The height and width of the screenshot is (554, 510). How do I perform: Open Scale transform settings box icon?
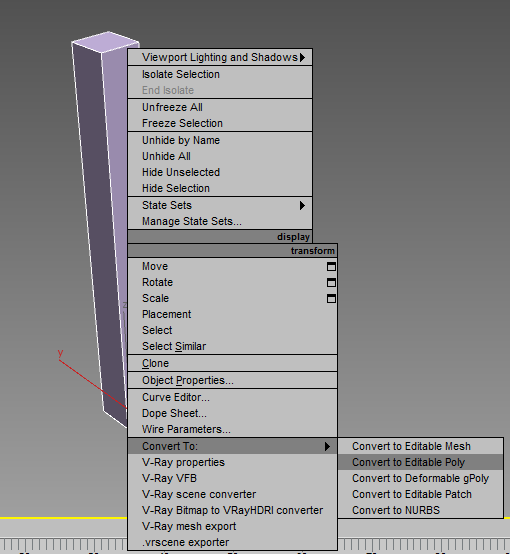(331, 299)
